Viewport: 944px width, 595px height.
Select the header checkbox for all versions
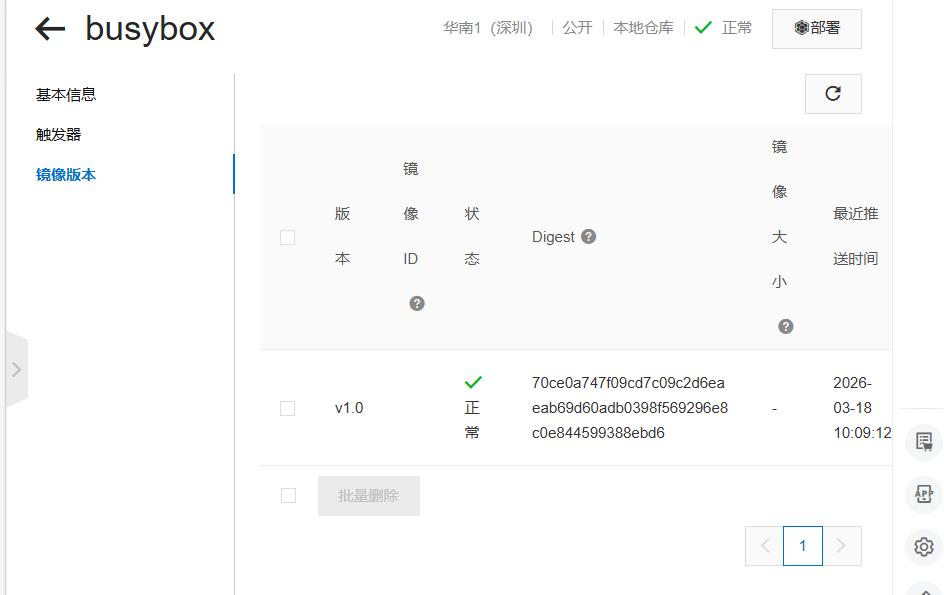(x=288, y=237)
